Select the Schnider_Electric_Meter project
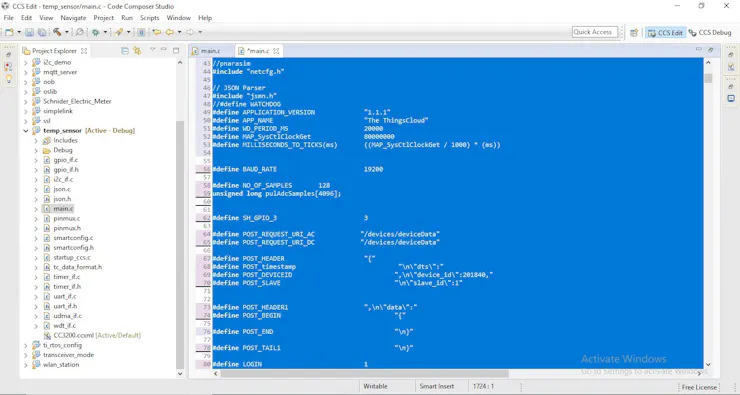740x395 pixels. pyautogui.click(x=77, y=101)
